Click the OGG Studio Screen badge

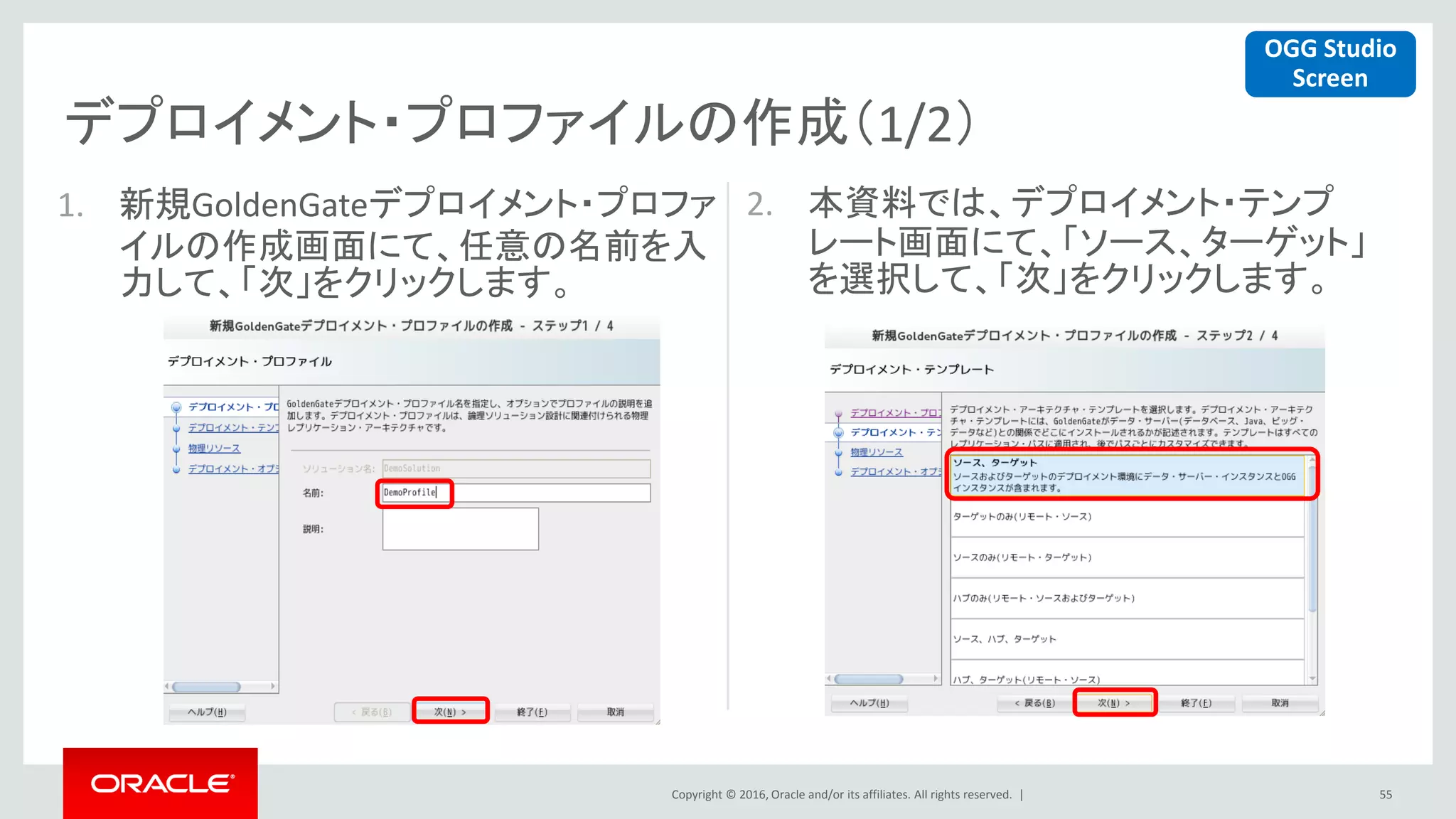point(1330,63)
